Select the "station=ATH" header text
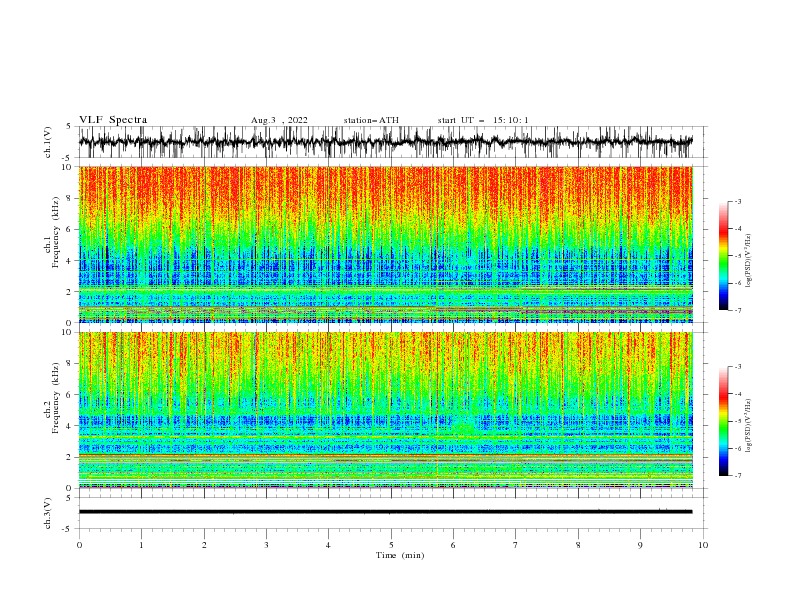 (x=371, y=120)
